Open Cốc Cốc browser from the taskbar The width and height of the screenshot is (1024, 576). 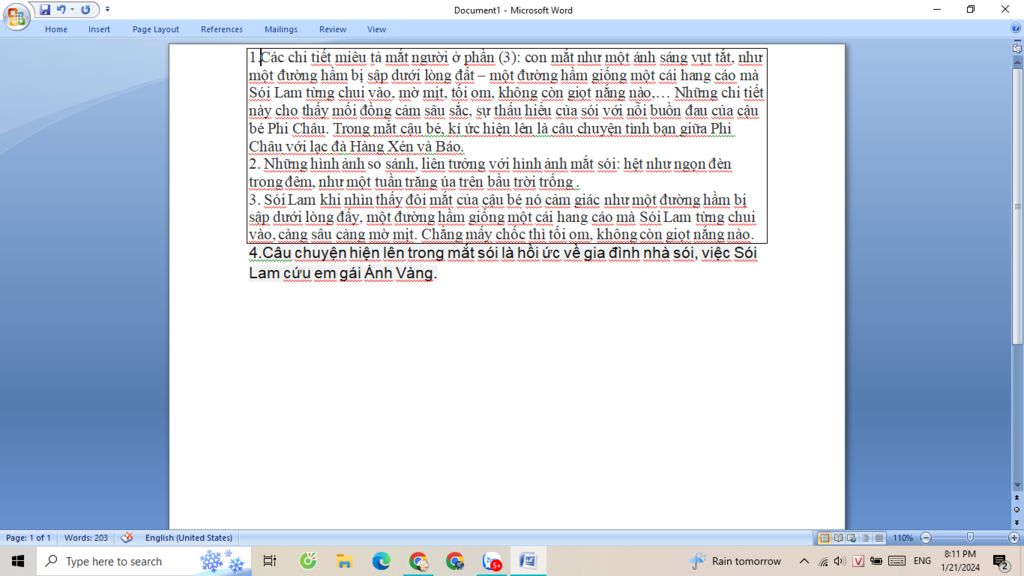point(307,561)
